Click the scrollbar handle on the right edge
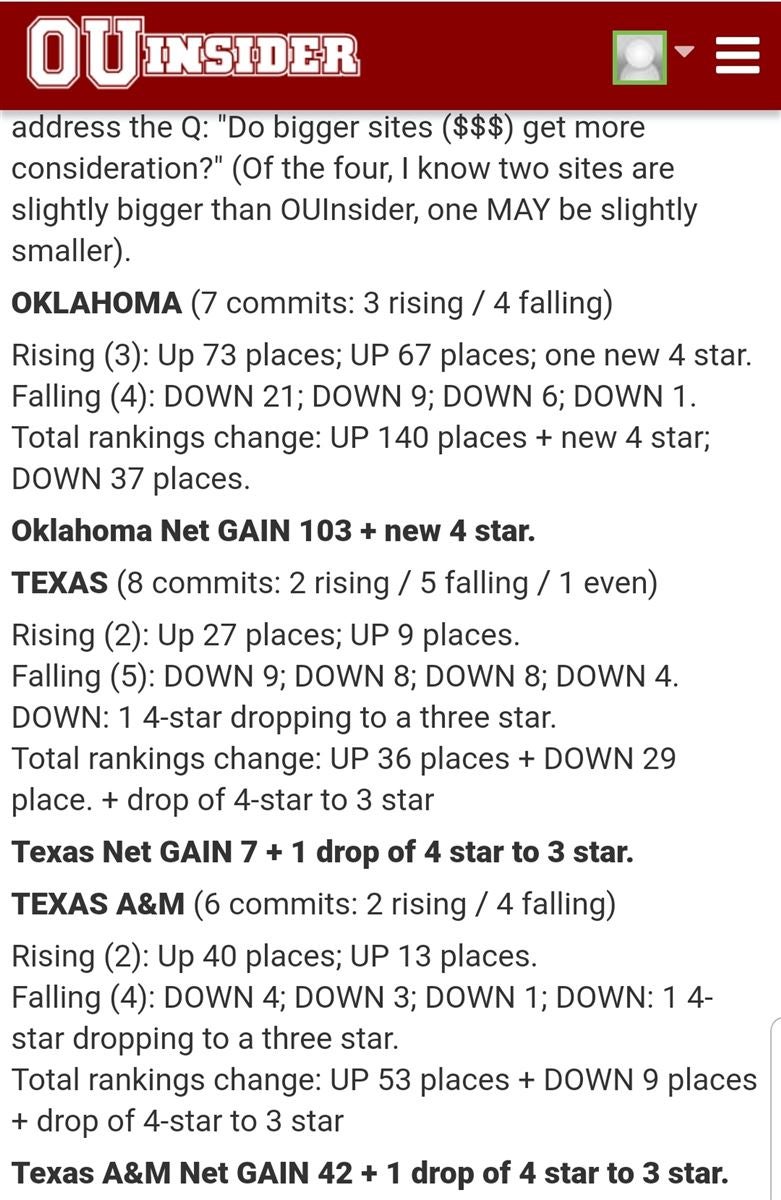Viewport: 781px width, 1200px height. 776,1110
